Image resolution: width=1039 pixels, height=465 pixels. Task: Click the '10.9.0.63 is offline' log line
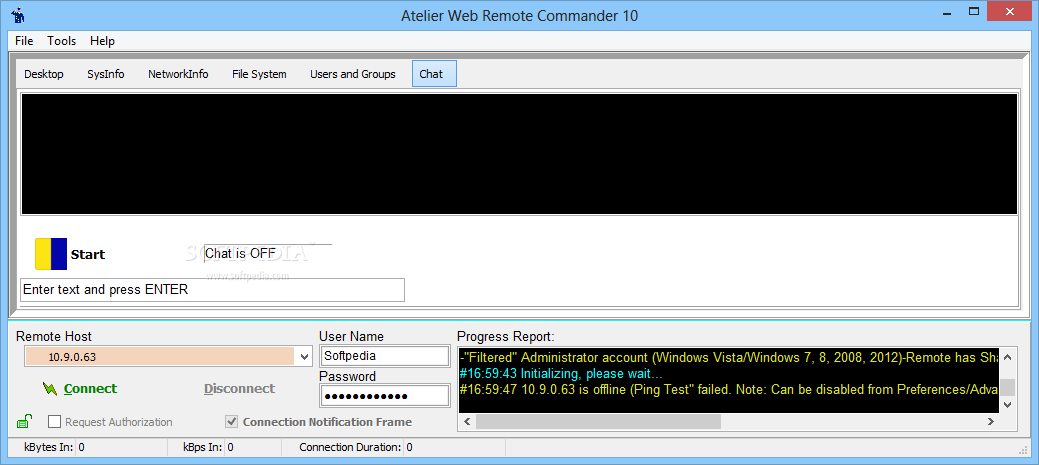pos(729,389)
